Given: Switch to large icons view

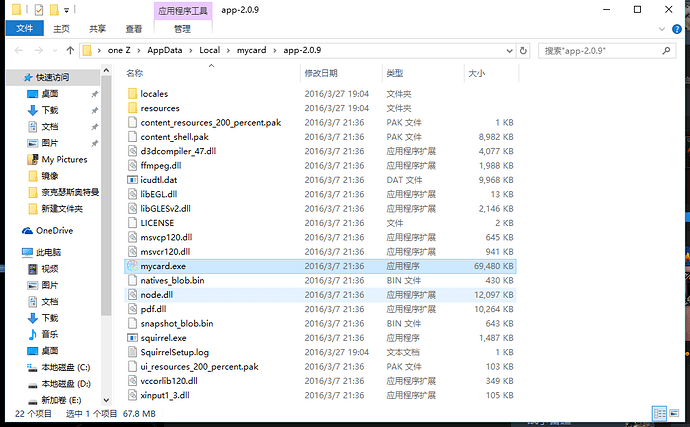Looking at the screenshot, I should coord(674,413).
